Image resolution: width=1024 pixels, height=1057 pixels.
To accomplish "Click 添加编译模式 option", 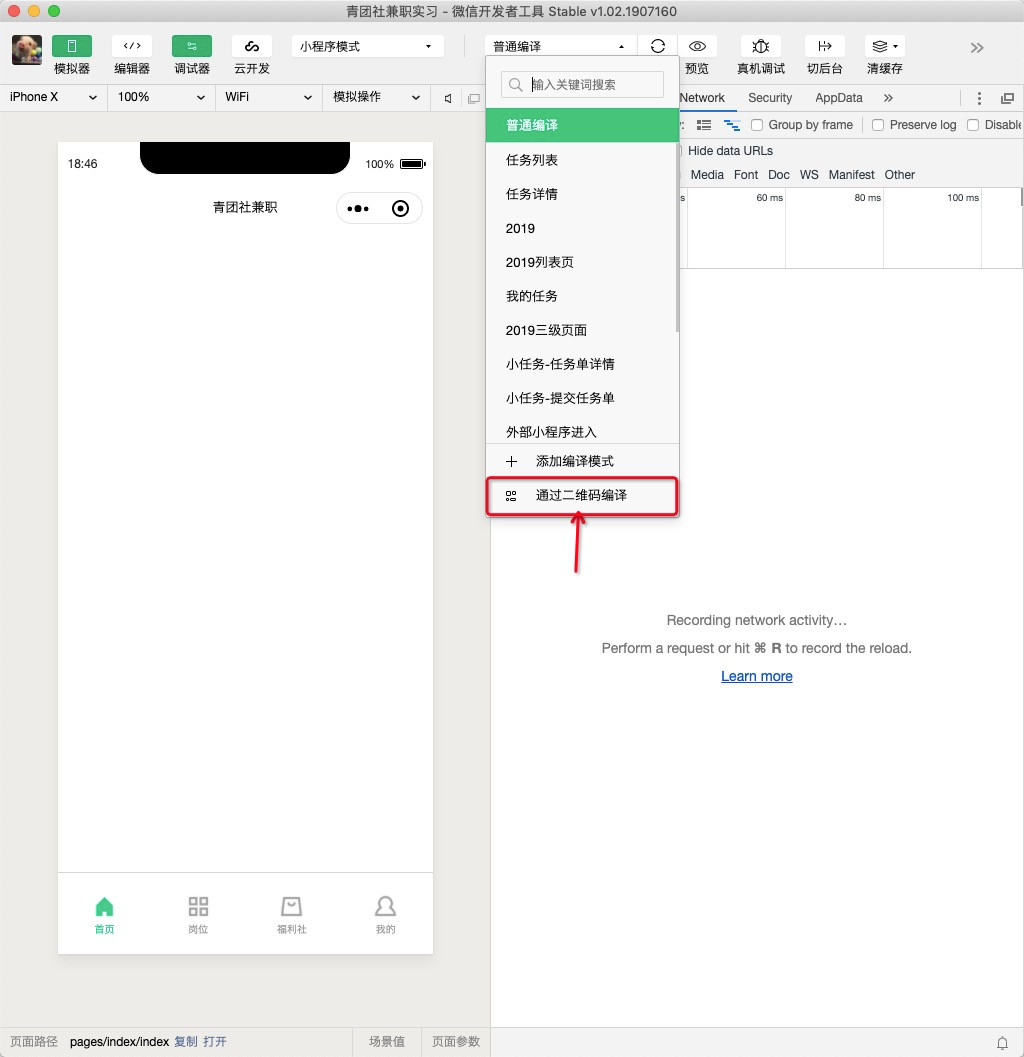I will (x=582, y=461).
